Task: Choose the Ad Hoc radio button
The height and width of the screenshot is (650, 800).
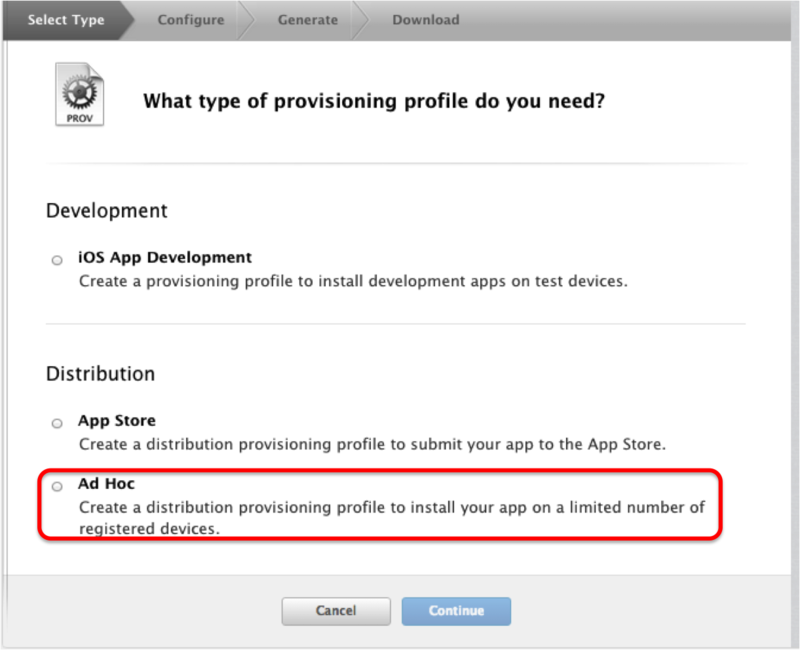Action: 57,487
